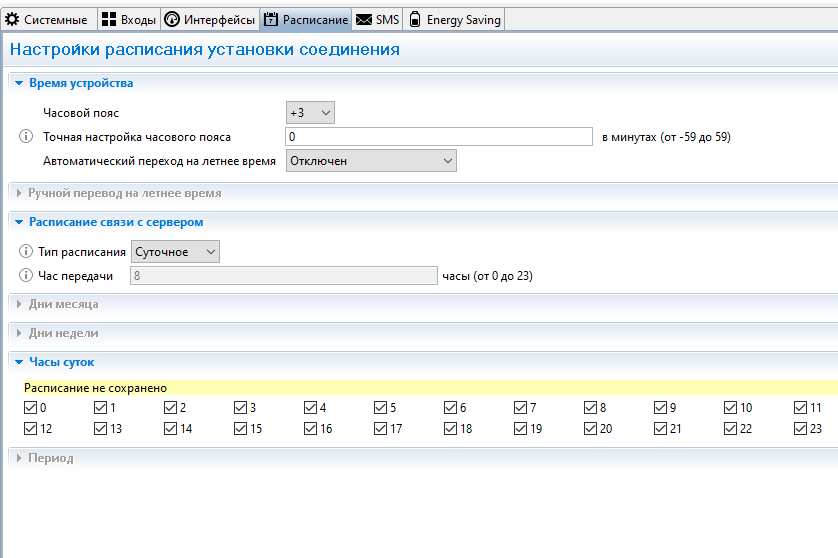Switch to the Интерфейсы tab
838x558 pixels.
point(210,20)
